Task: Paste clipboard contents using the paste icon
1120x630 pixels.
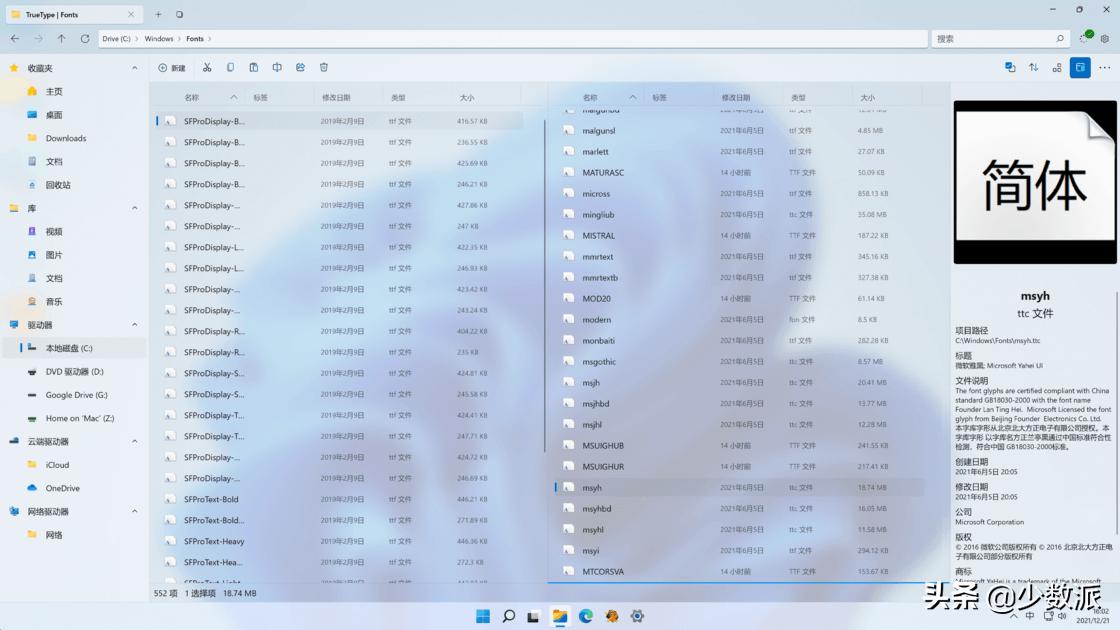Action: click(x=254, y=67)
